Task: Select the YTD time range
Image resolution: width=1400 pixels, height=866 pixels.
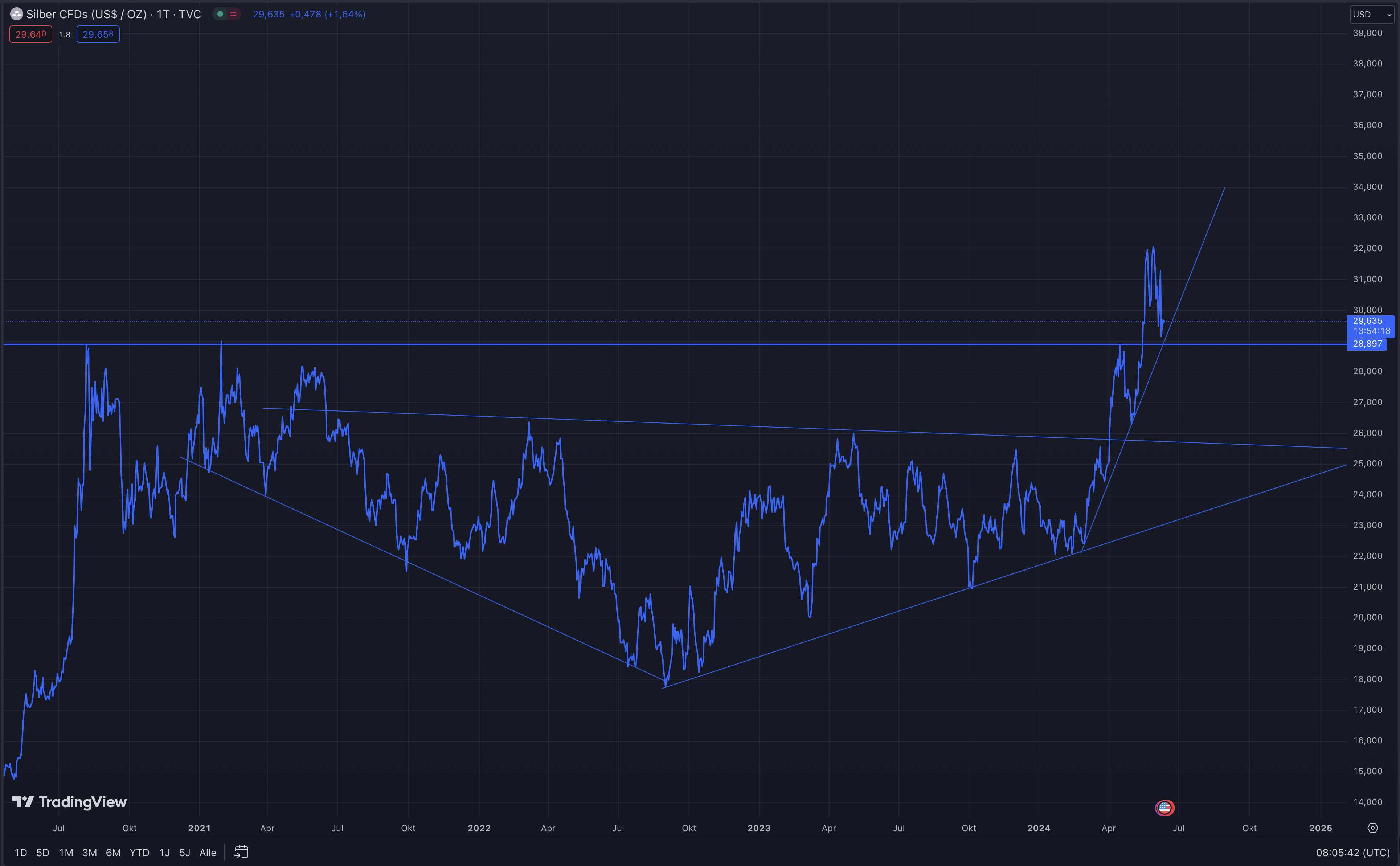Action: [x=139, y=853]
